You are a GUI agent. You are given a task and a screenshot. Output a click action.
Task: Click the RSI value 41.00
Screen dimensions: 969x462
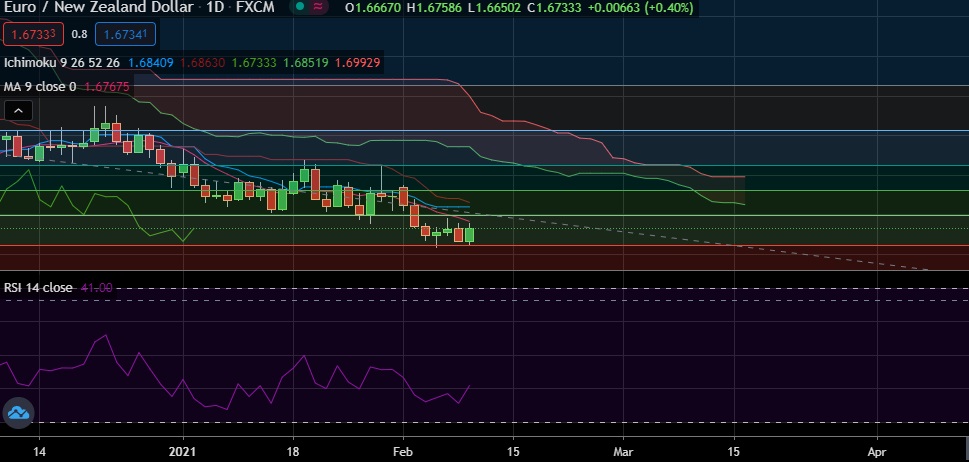pos(97,288)
